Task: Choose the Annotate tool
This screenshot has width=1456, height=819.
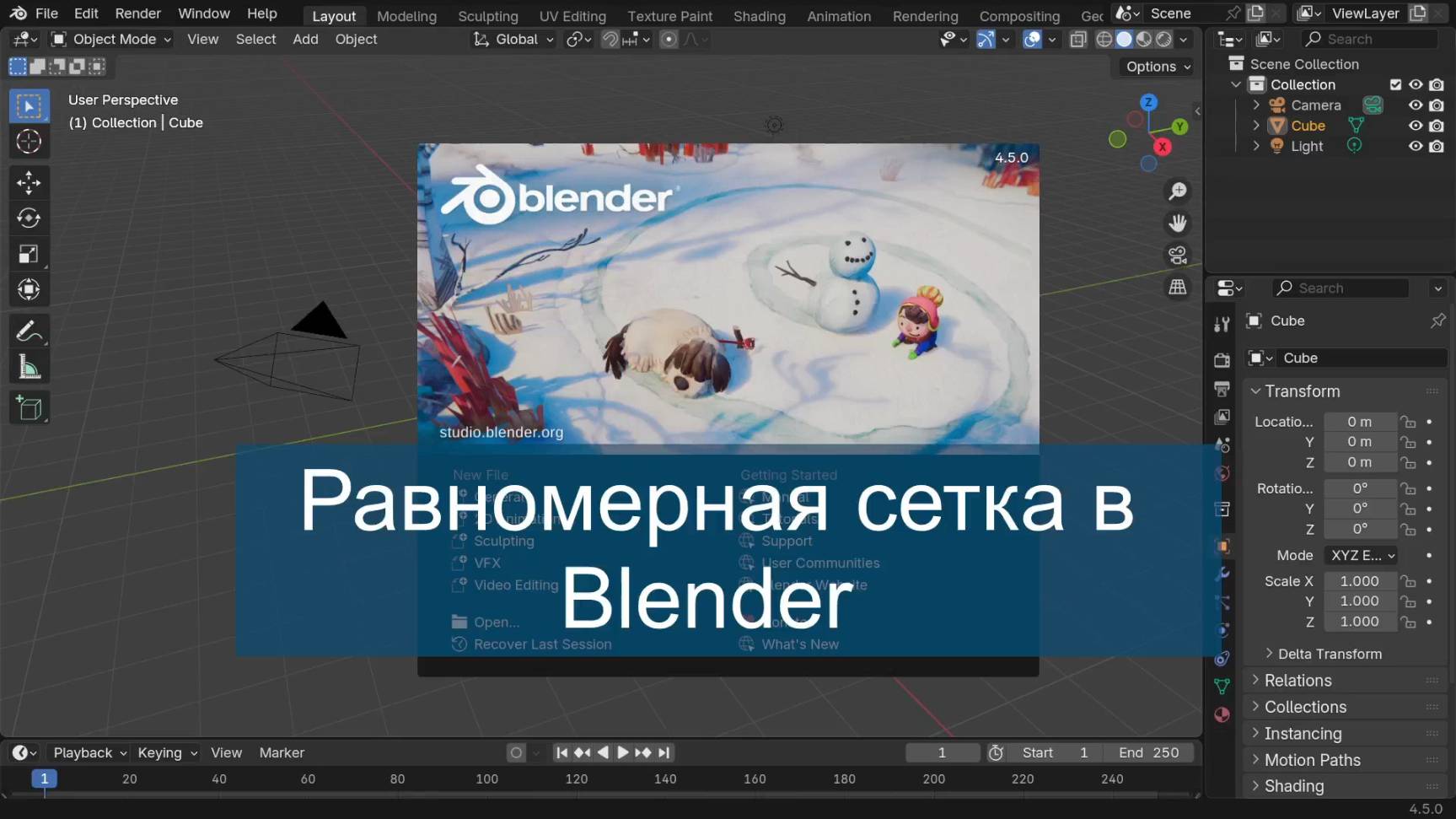Action: click(x=29, y=330)
